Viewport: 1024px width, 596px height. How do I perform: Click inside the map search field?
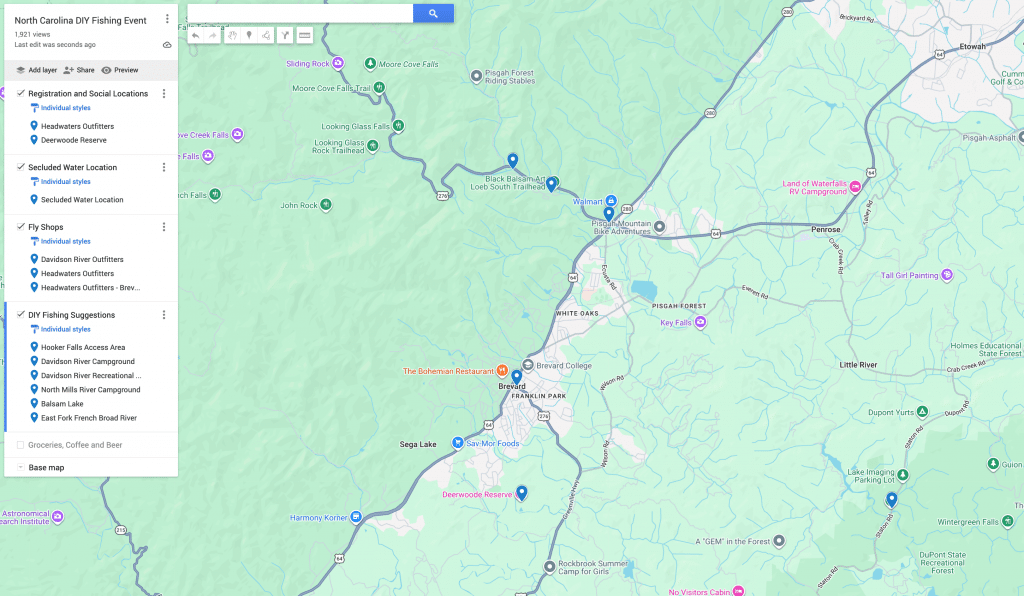[x=300, y=13]
